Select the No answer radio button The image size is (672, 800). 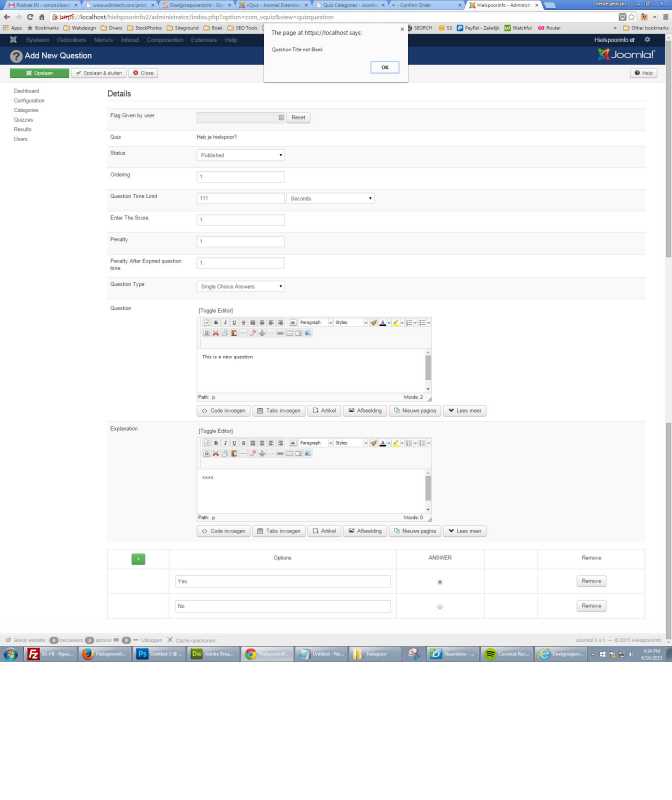440,606
